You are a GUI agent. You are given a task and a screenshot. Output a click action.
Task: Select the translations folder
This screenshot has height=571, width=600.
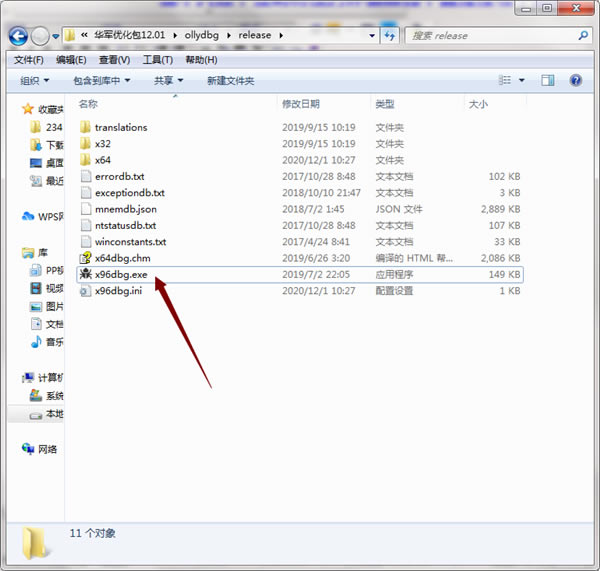tap(121, 127)
